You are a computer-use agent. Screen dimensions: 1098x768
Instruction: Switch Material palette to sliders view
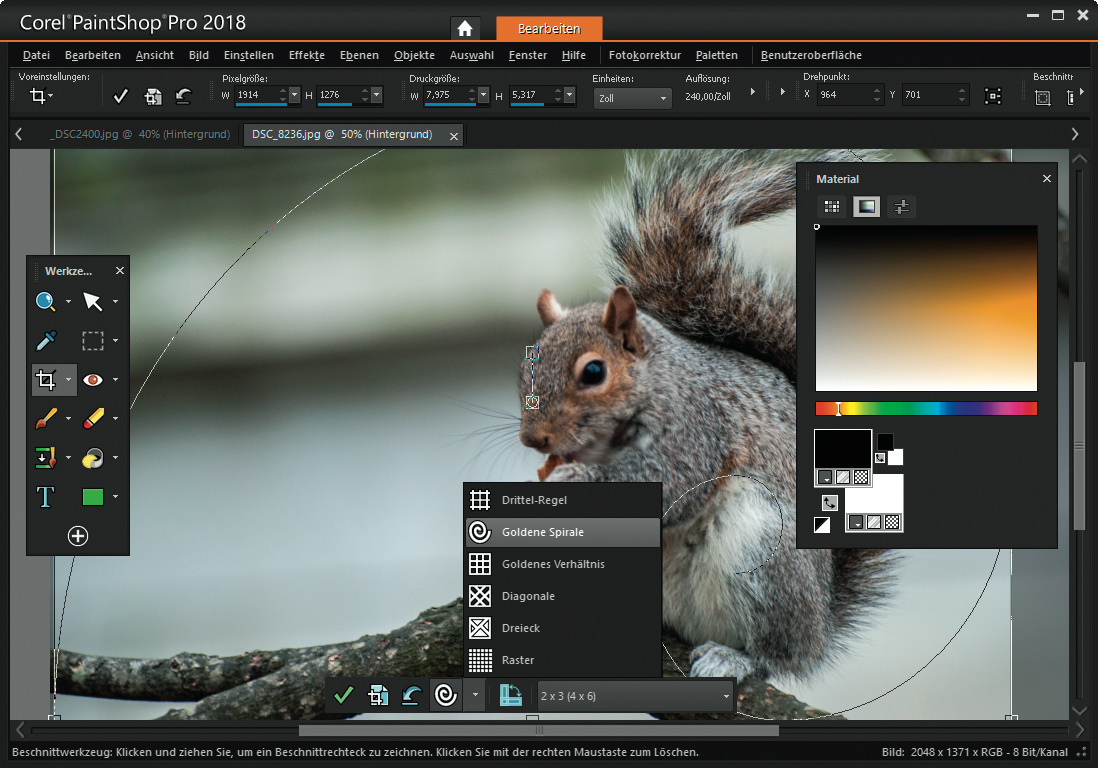pos(901,207)
